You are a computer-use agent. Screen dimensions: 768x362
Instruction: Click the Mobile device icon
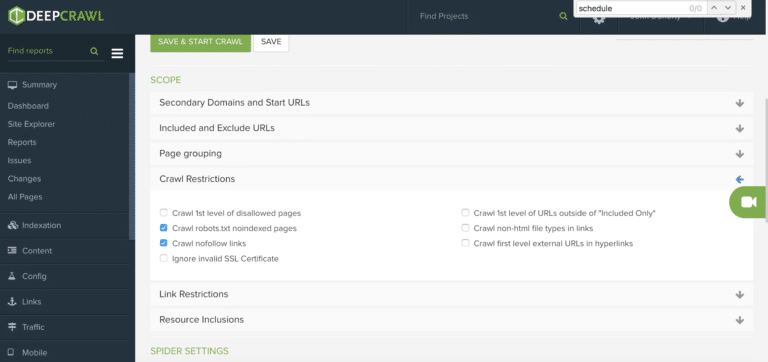coord(11,353)
